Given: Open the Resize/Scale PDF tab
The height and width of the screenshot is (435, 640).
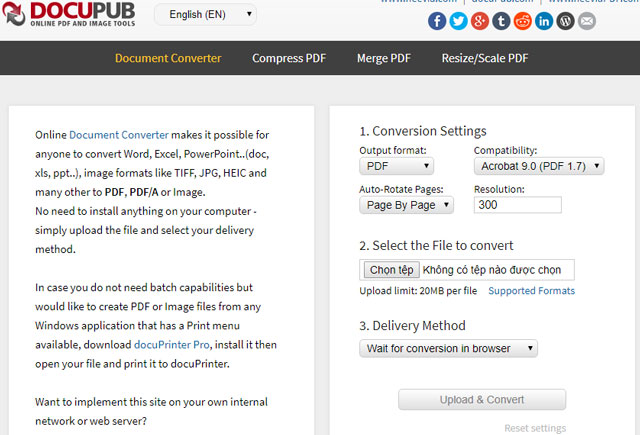Looking at the screenshot, I should (485, 58).
